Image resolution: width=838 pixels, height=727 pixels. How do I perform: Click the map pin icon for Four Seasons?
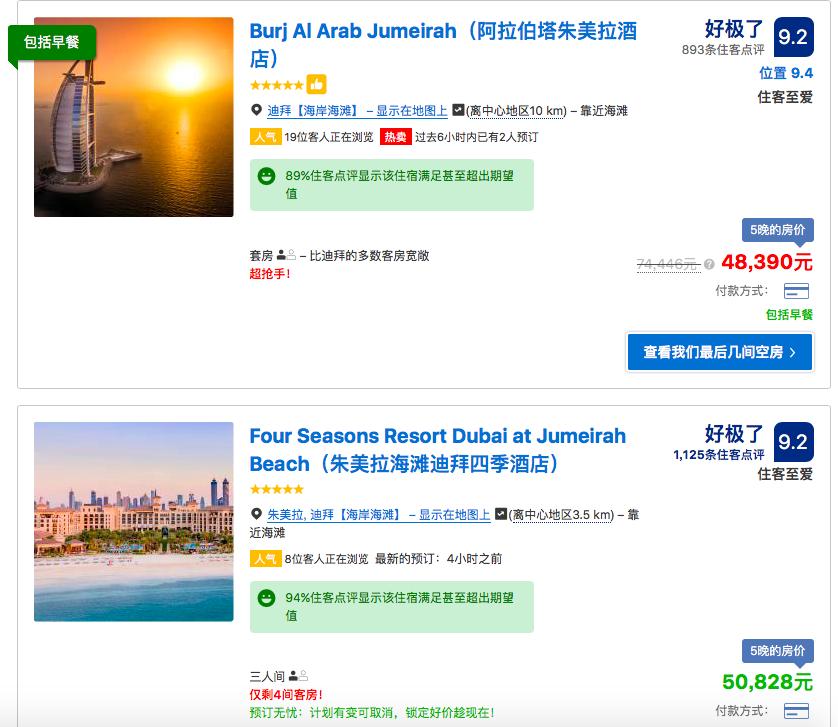pos(256,515)
